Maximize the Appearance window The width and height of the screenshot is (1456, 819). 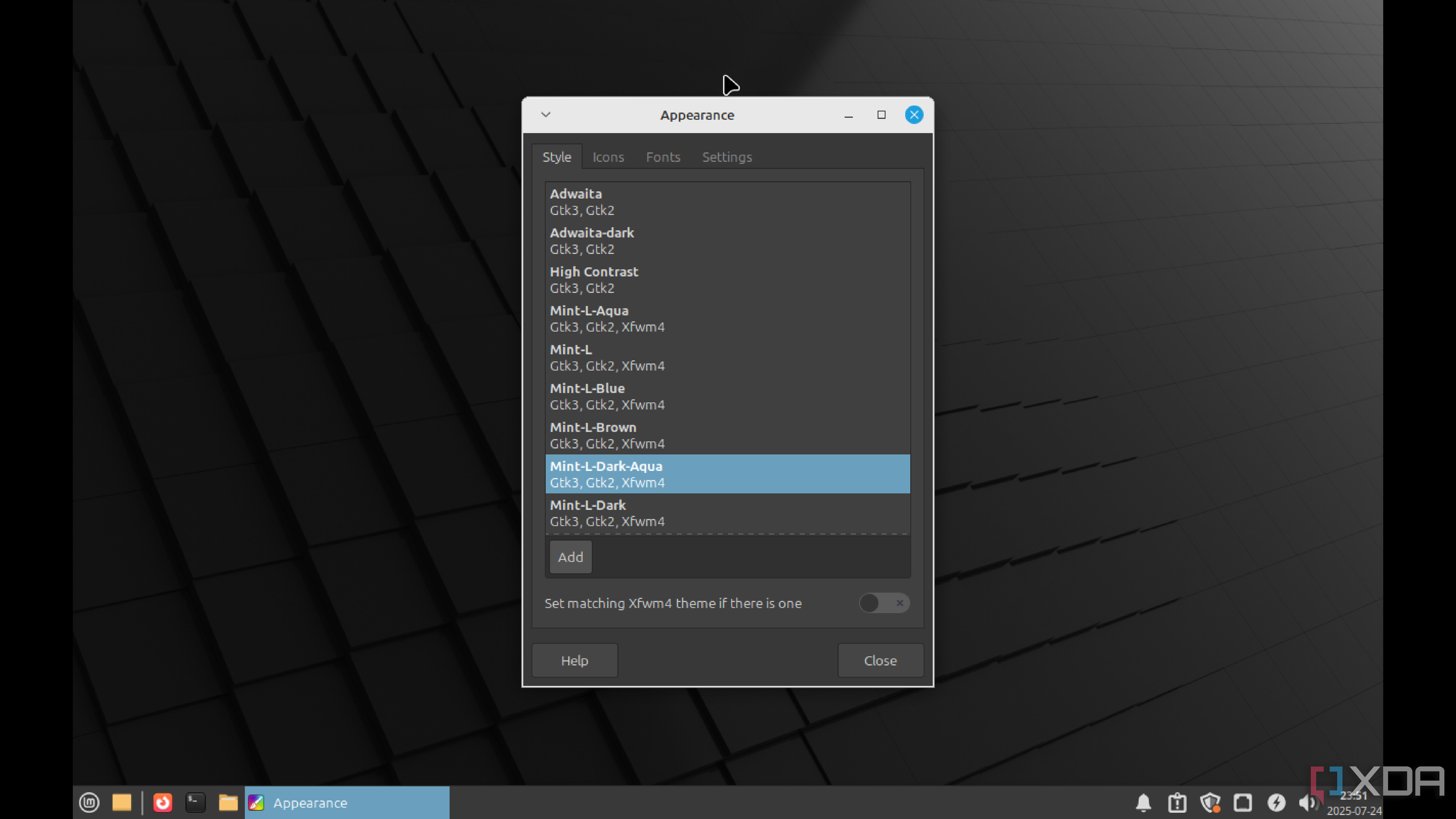tap(881, 115)
